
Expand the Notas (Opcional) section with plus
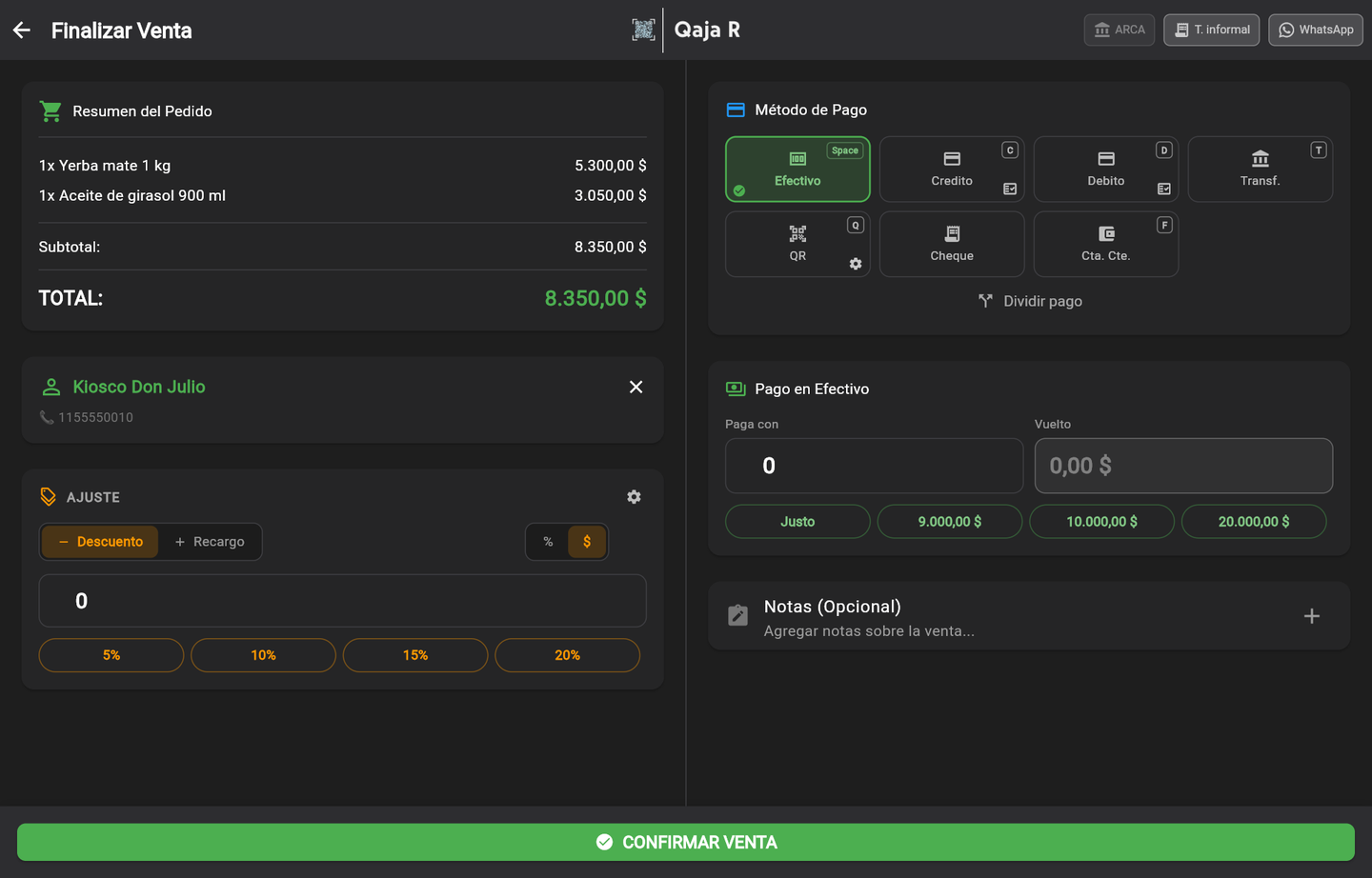pyautogui.click(x=1312, y=616)
